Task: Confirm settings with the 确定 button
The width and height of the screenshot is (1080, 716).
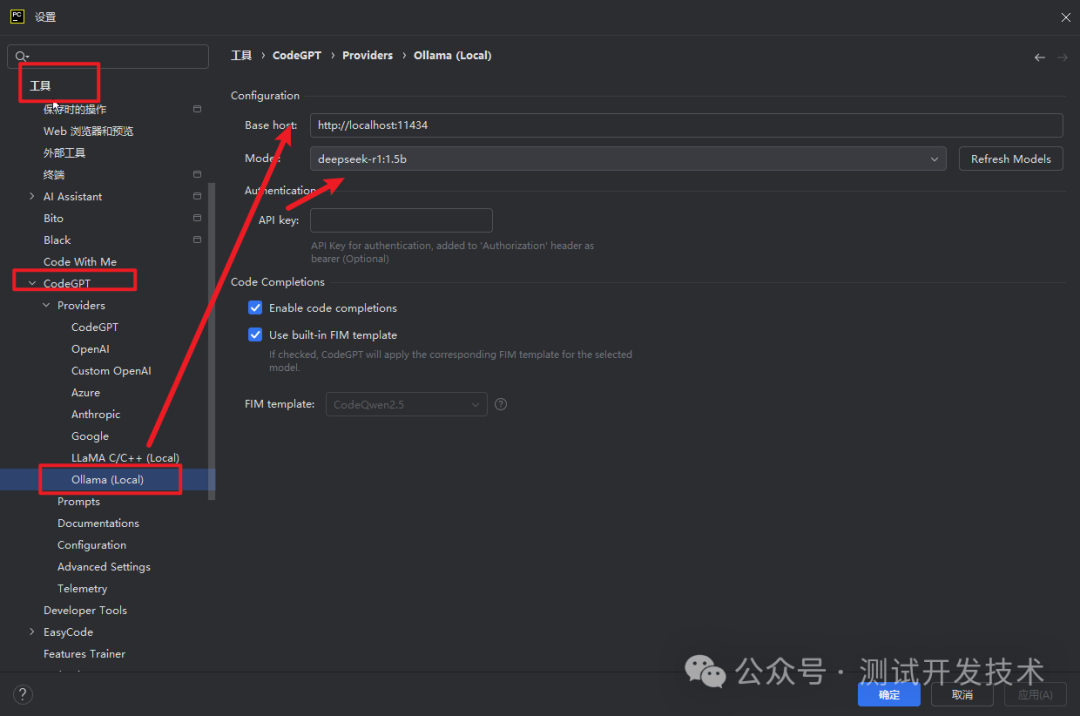Action: coord(889,695)
